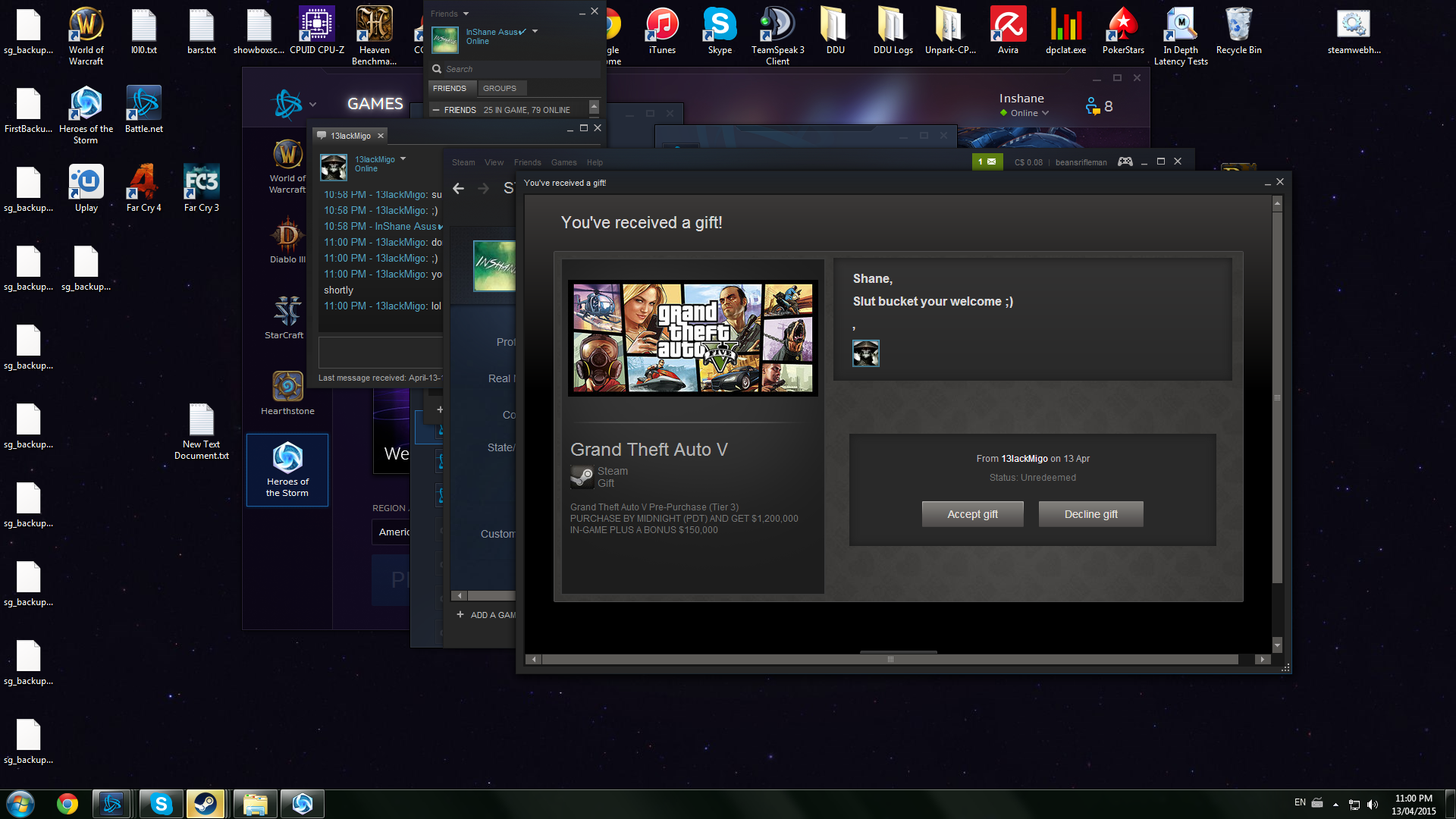Click 13lackMigo's avatar in chat window
1456x819 pixels.
(x=334, y=167)
